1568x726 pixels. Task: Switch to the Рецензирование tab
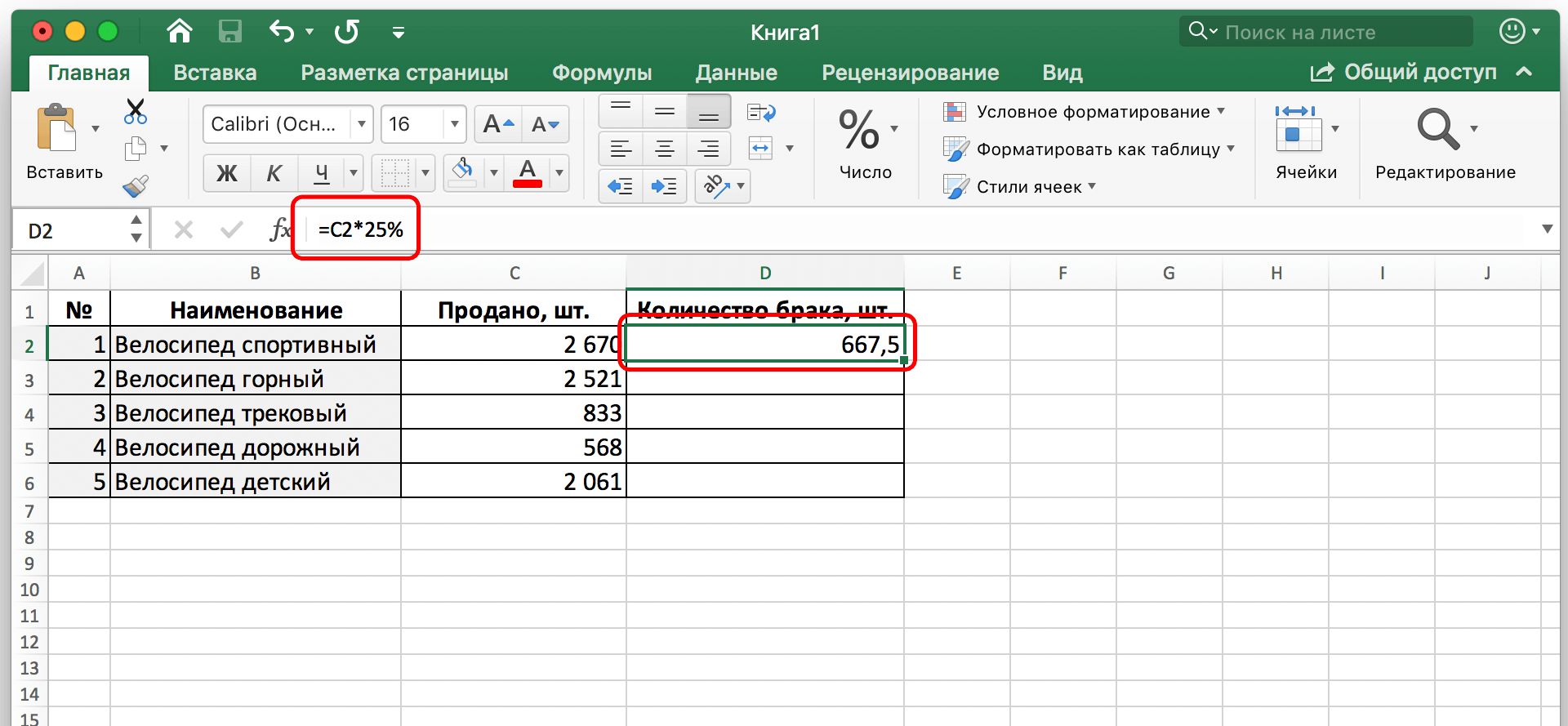point(910,73)
